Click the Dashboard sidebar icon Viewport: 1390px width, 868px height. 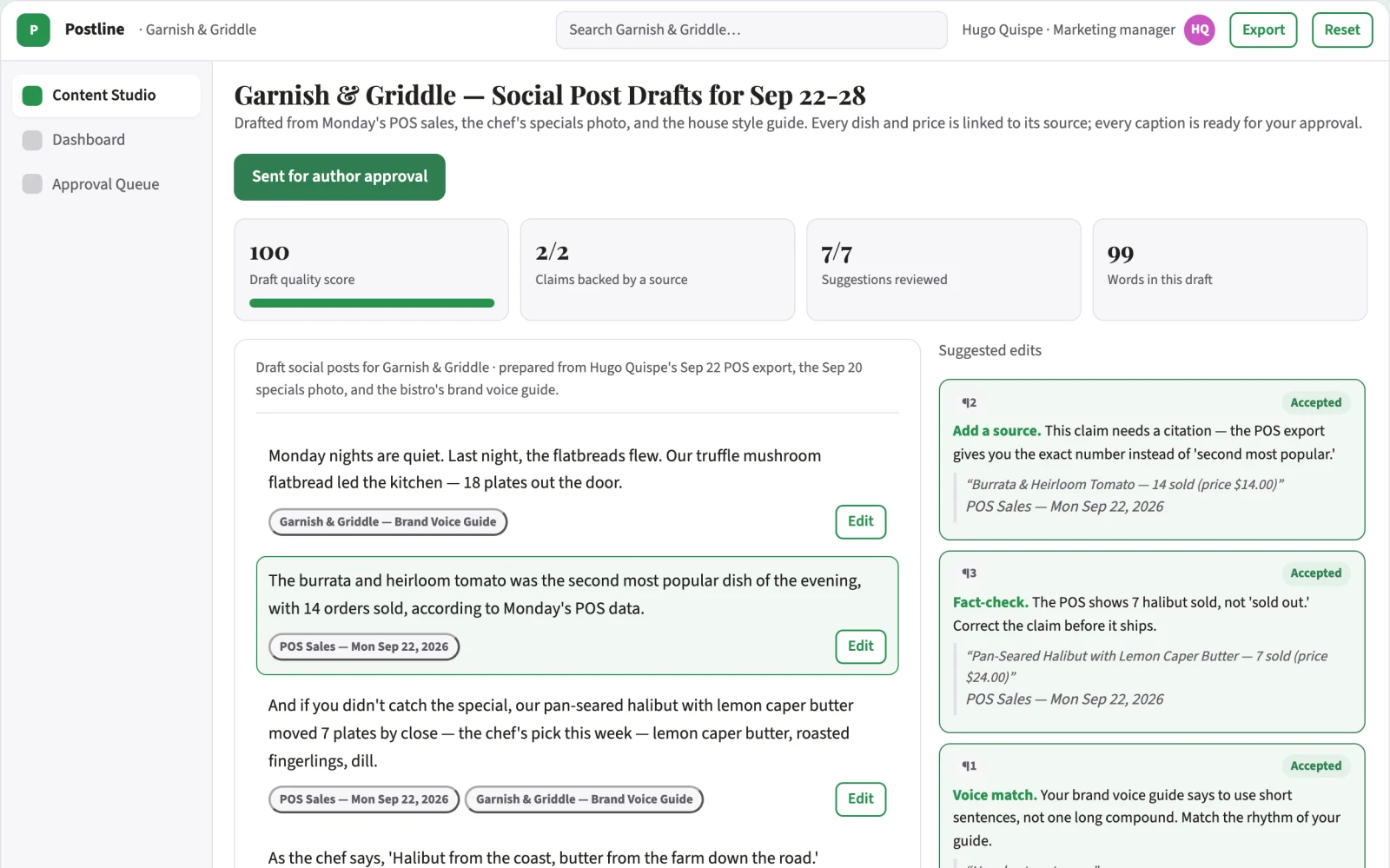click(32, 140)
